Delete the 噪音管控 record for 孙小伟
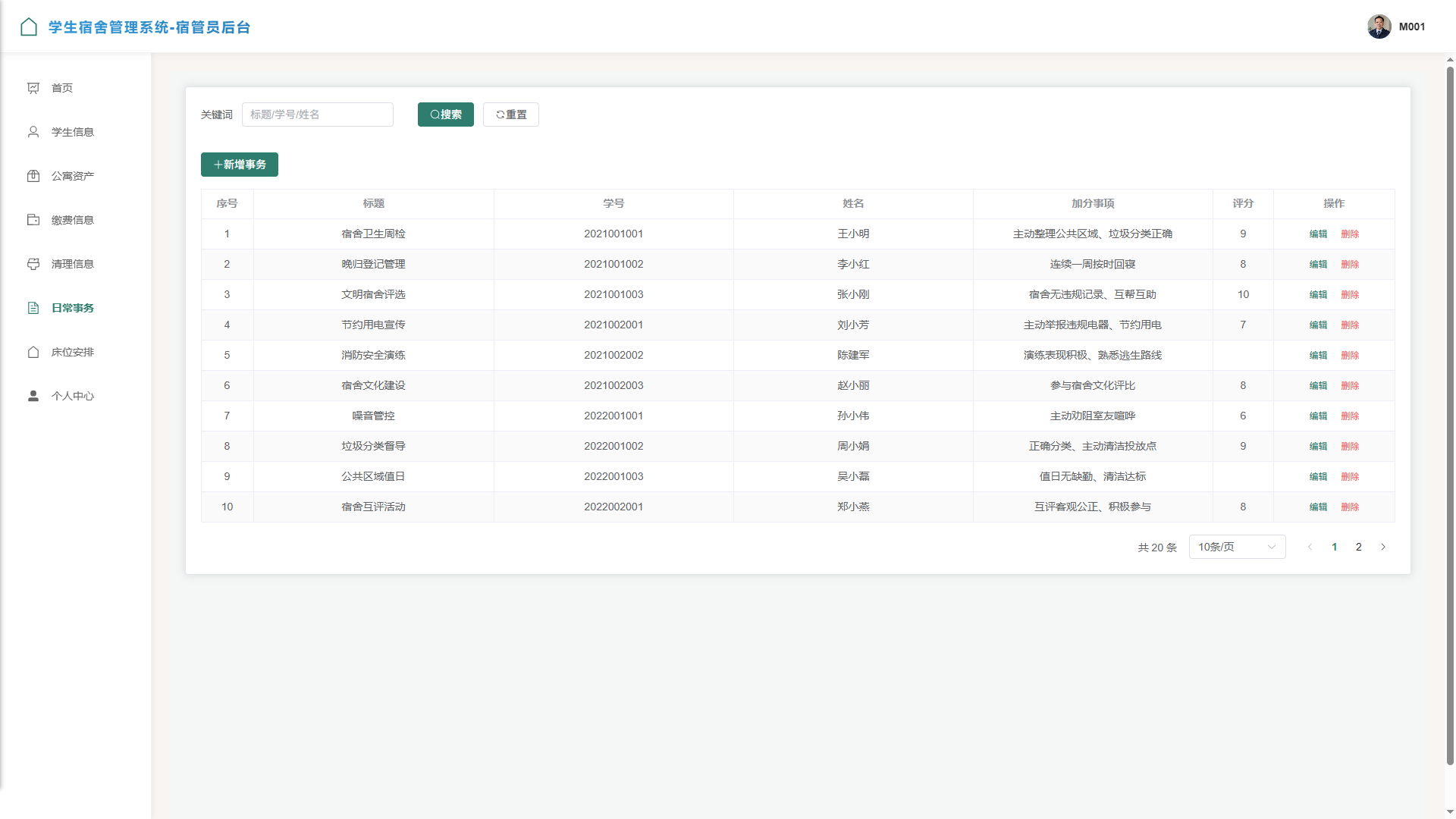The height and width of the screenshot is (819, 1456). 1350,416
